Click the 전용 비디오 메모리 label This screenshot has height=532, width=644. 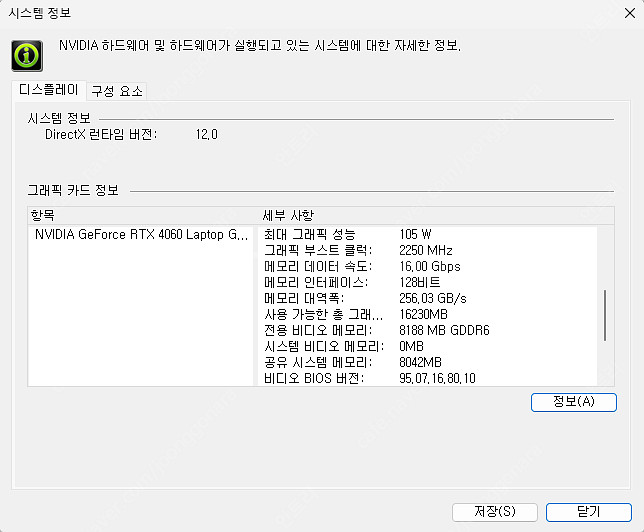coord(318,331)
